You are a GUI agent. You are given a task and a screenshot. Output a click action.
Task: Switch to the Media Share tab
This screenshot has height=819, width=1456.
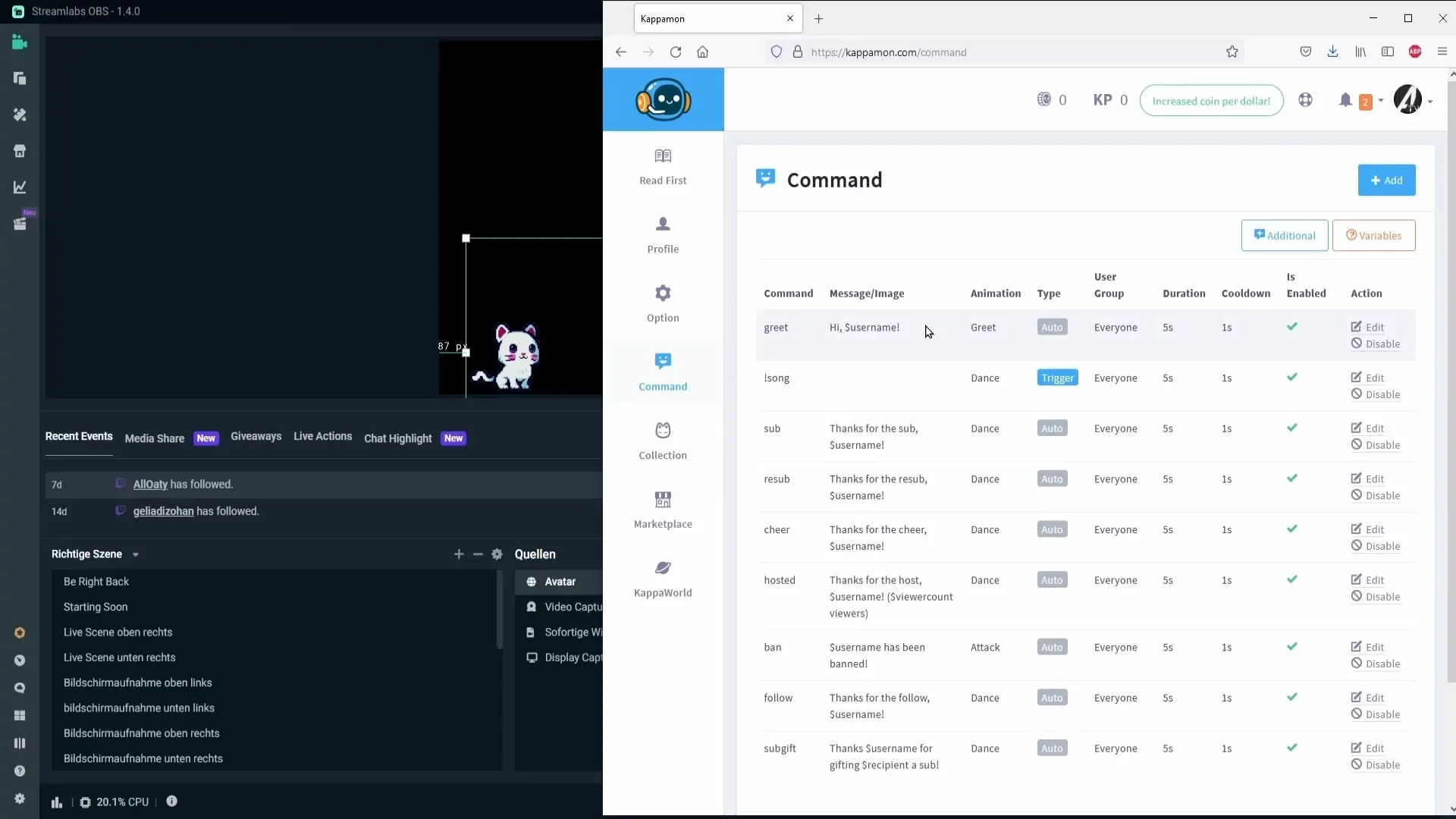click(155, 438)
